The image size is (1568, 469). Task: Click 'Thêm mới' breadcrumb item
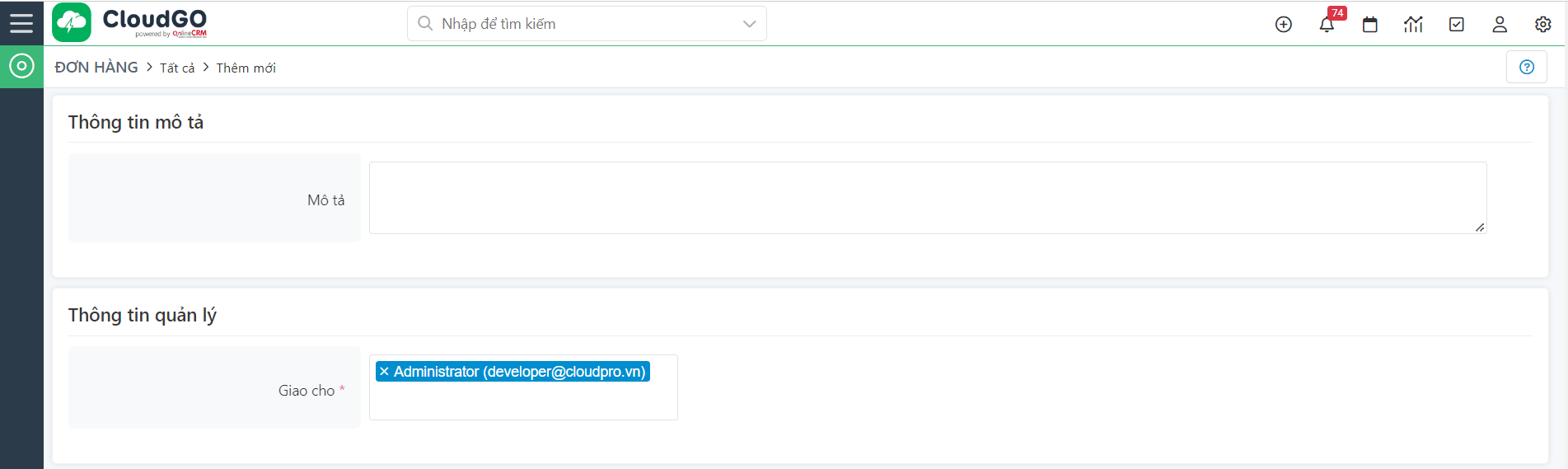point(246,68)
